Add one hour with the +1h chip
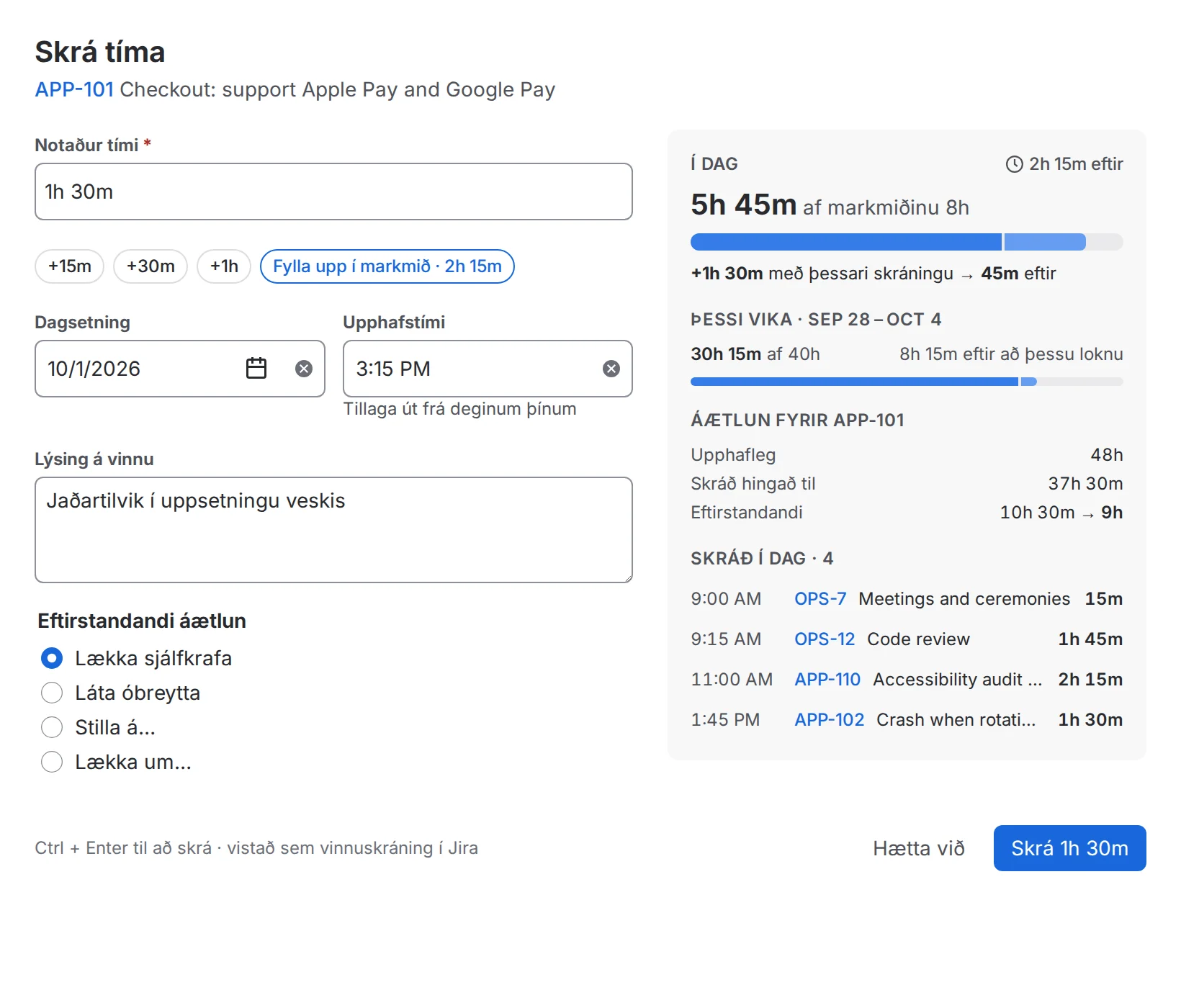1181x1008 pixels. pos(224,266)
